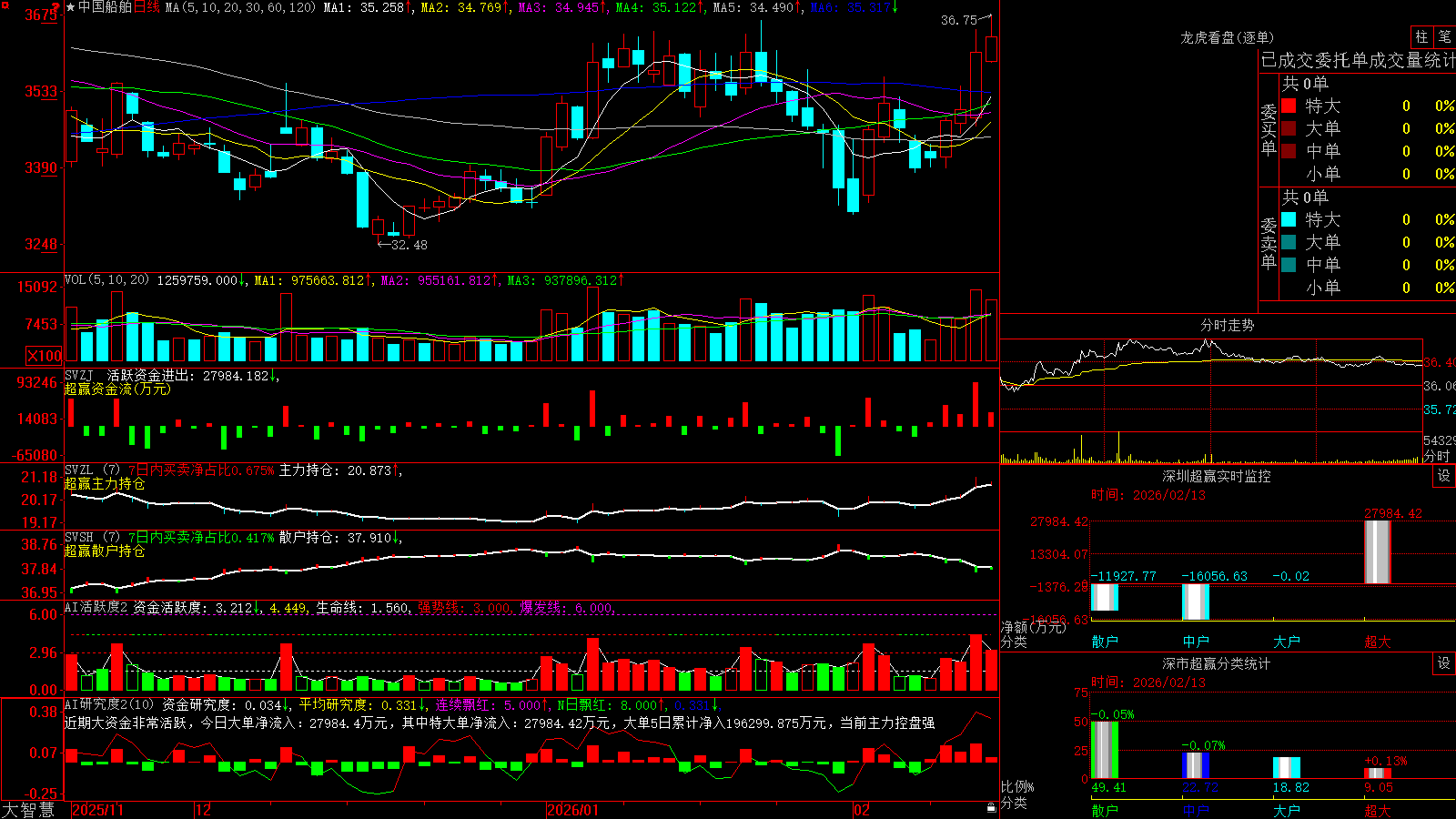Open the SVSH (7) indicator label
This screenshot has width=1456, height=819.
coord(92,538)
